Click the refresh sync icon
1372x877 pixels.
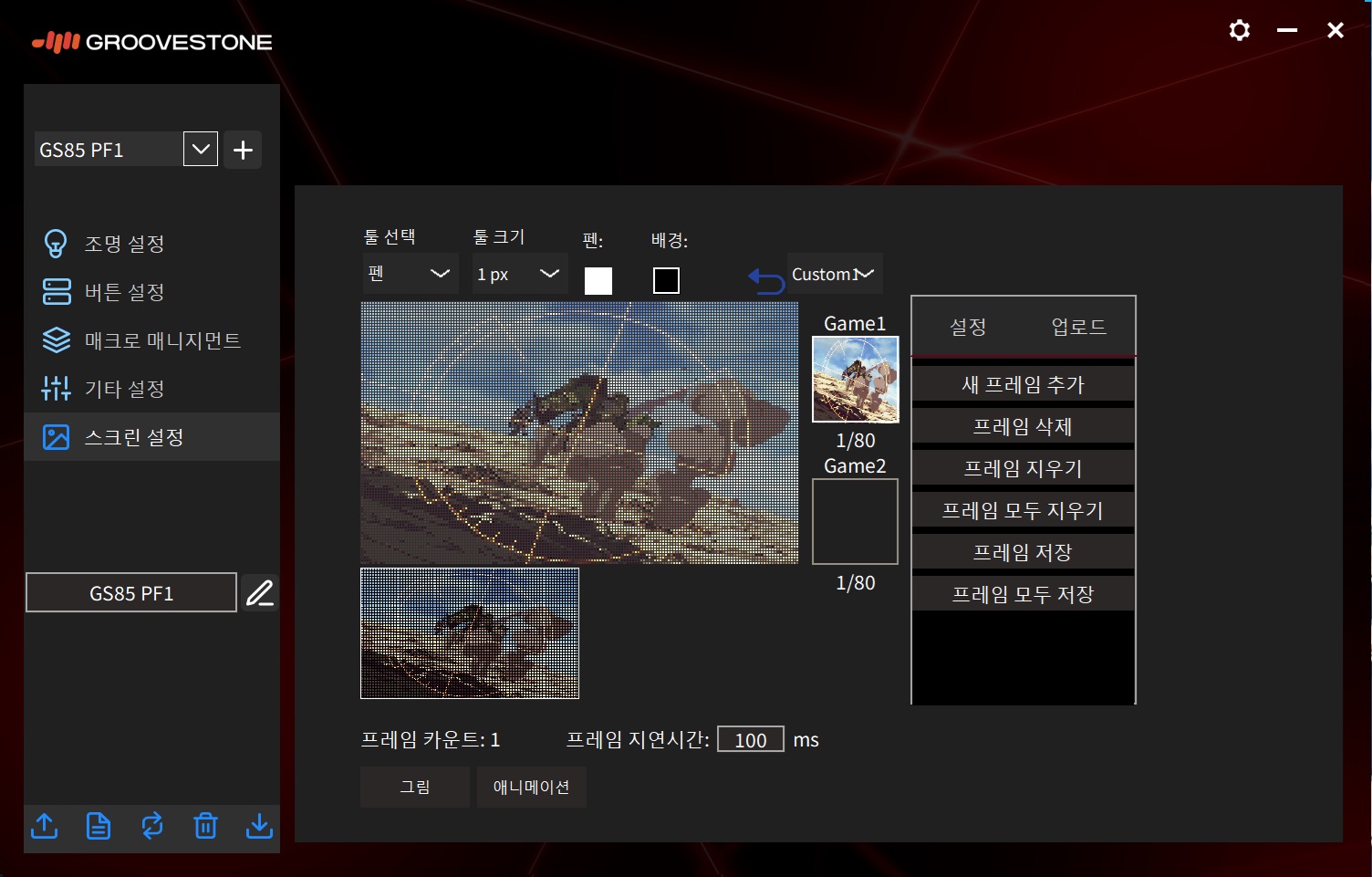point(152,826)
